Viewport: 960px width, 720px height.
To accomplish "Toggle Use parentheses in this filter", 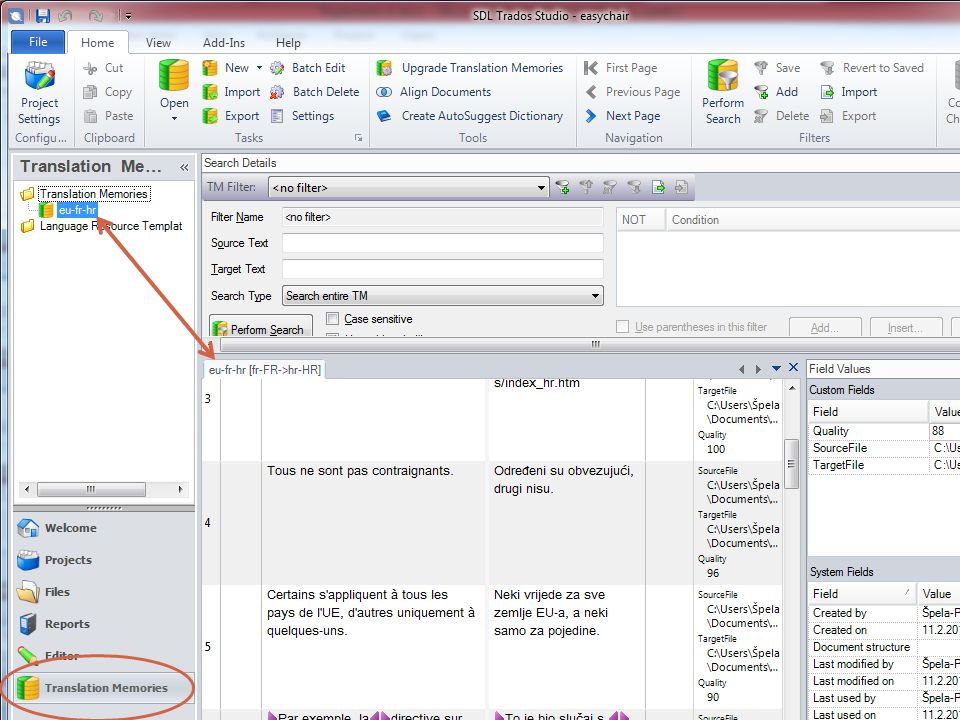I will click(623, 327).
